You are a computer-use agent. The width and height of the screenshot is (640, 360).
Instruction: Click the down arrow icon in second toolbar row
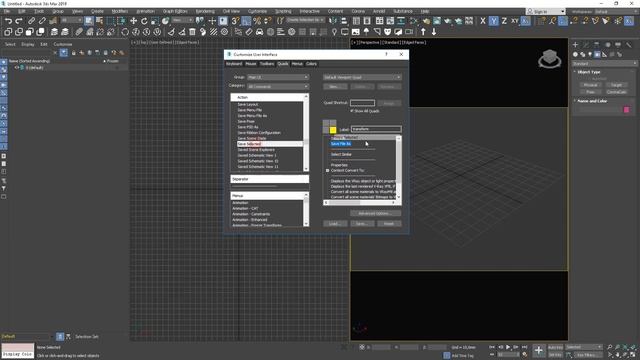click(x=434, y=32)
